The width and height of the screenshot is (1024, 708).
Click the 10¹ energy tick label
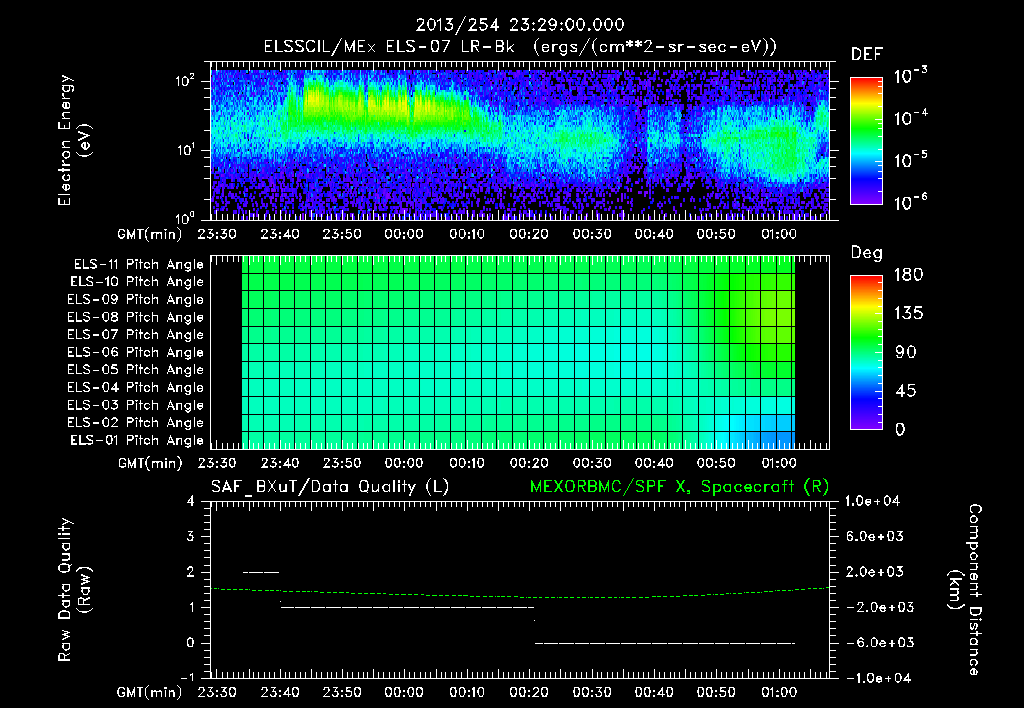[185, 150]
